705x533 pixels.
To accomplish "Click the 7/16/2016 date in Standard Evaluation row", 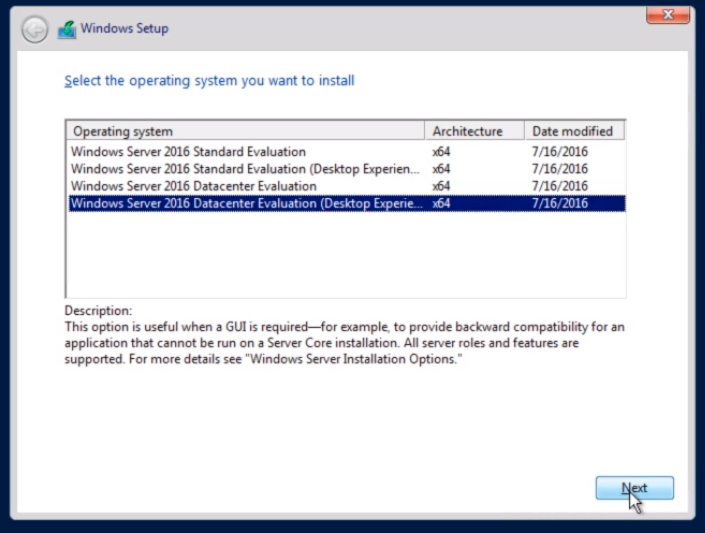I will [x=559, y=152].
